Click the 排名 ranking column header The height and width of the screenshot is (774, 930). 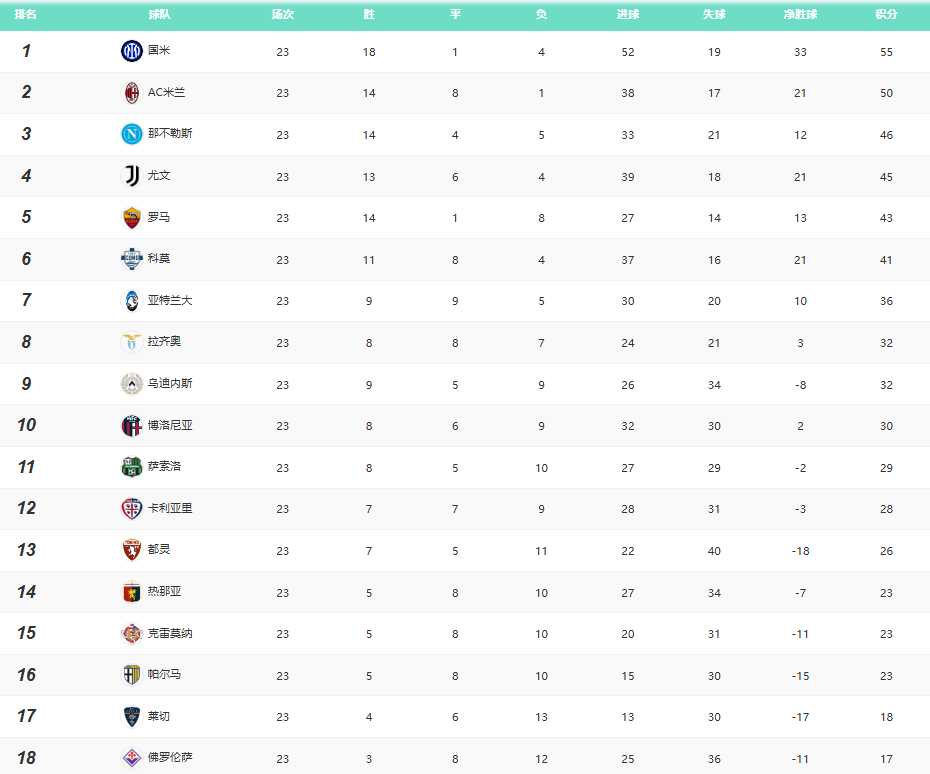click(x=26, y=15)
